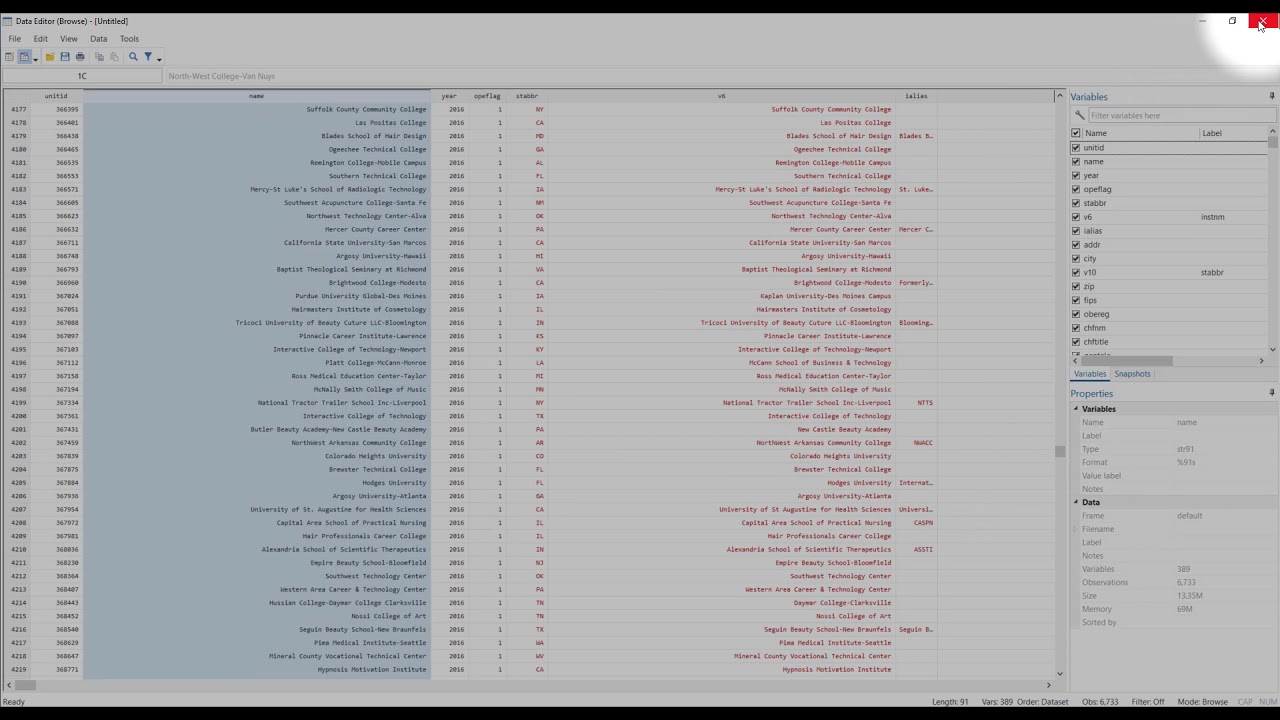Open the dropdown arrow beside the filter funnel
Screen dimensions: 1280x720
(159, 58)
